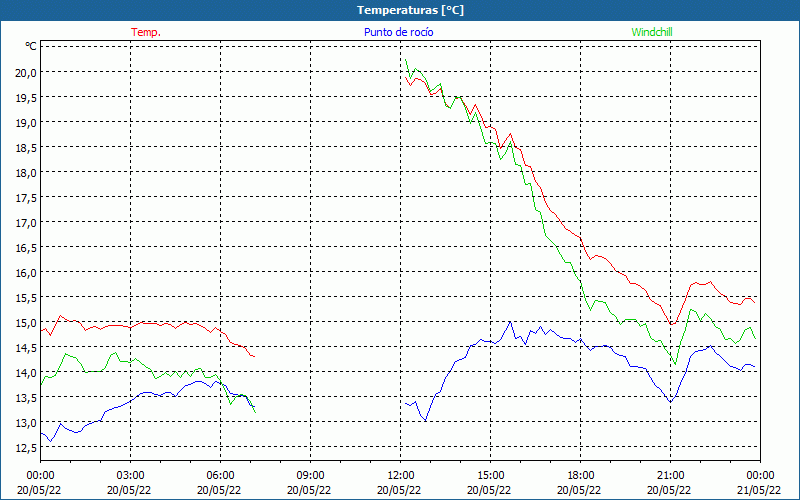Image resolution: width=800 pixels, height=500 pixels.
Task: Click the Temperaturas [°C] chart title
Action: [x=410, y=10]
